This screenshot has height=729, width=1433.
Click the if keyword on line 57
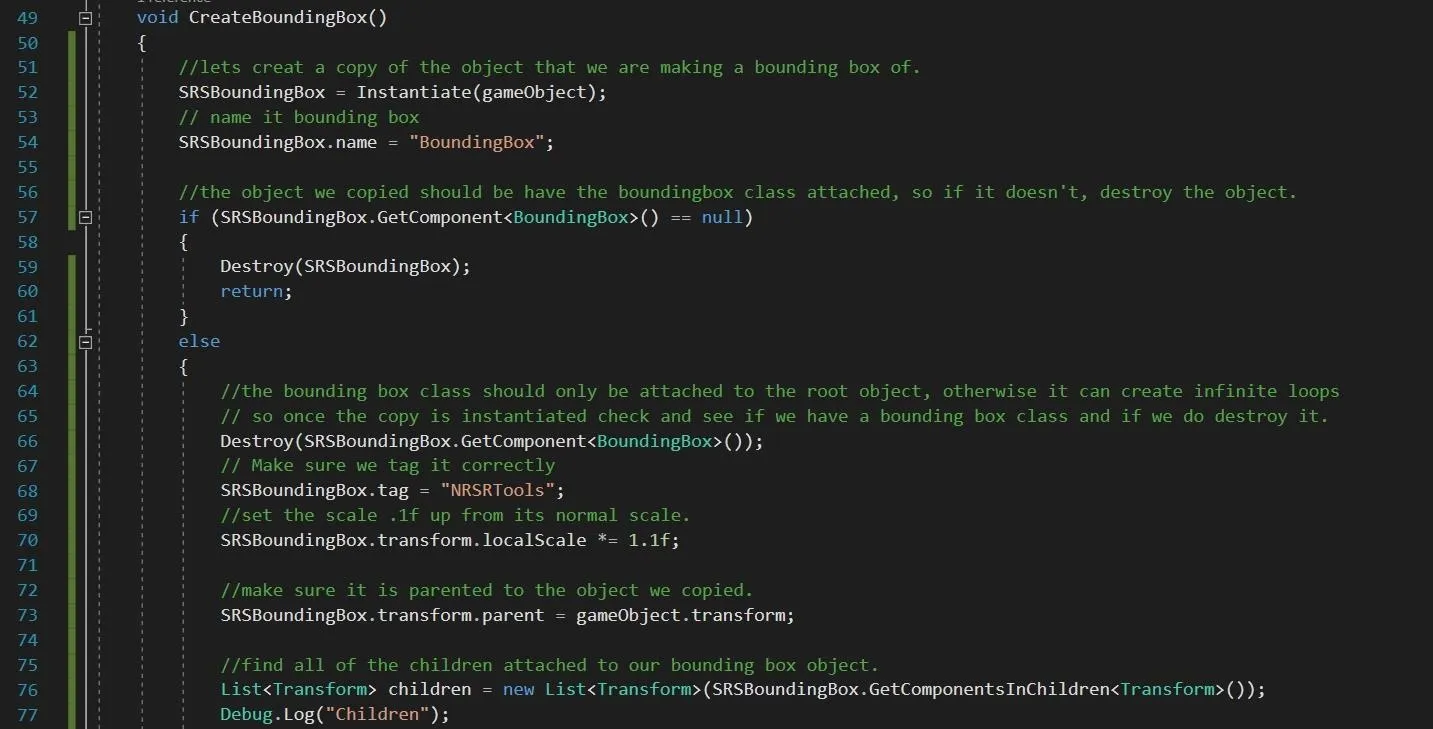(189, 217)
